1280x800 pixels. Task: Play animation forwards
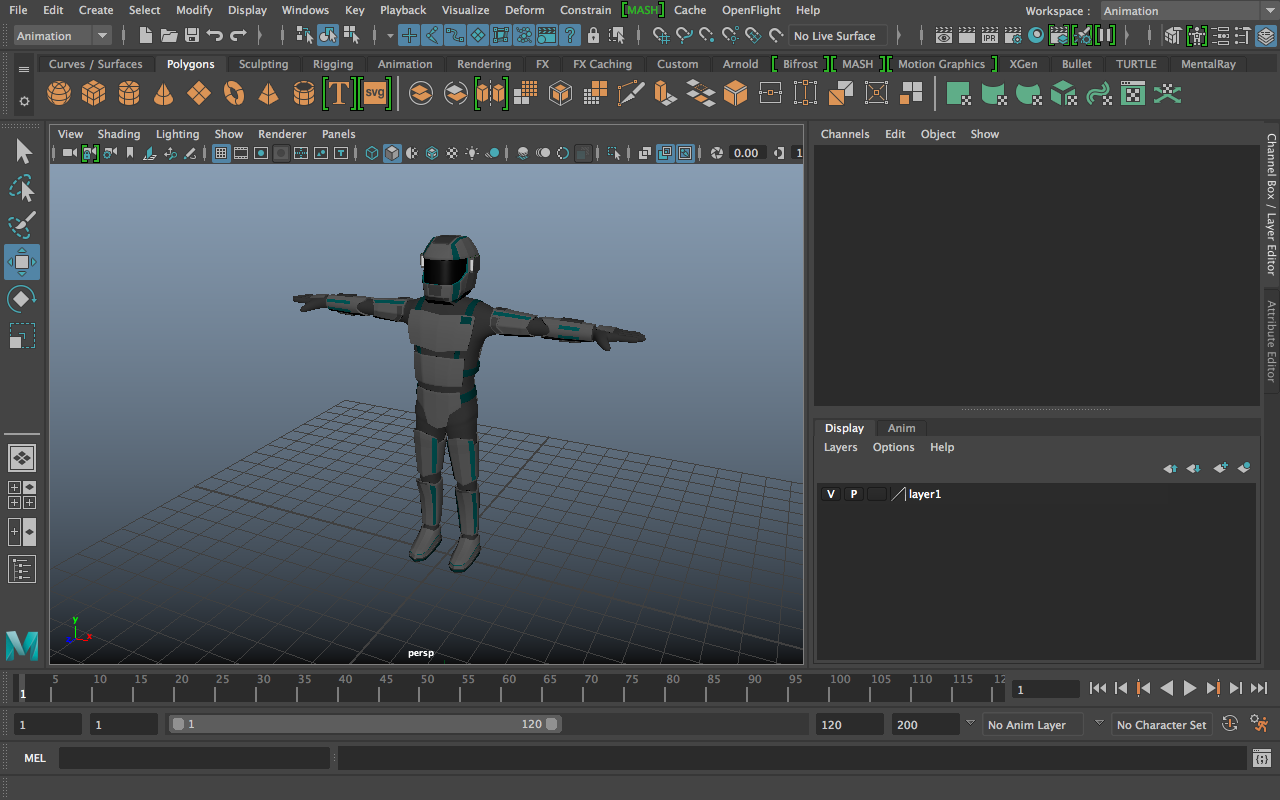[x=1190, y=688]
